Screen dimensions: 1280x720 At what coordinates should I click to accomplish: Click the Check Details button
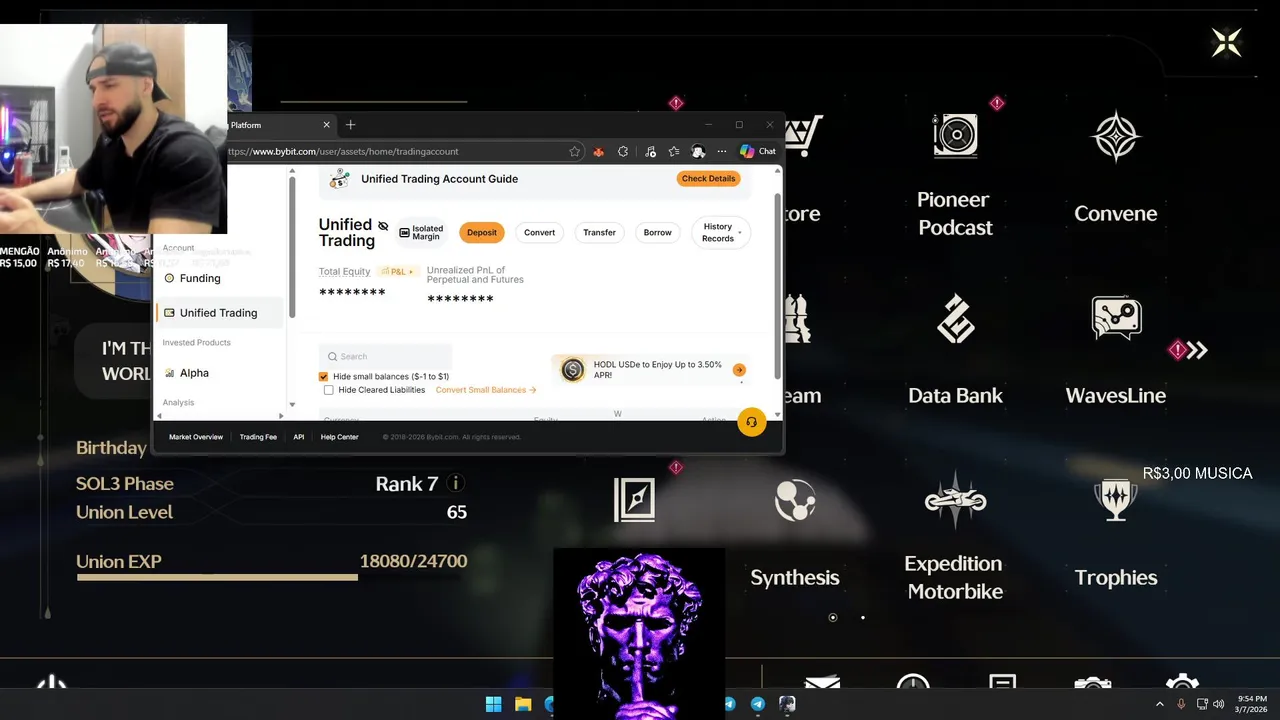pyautogui.click(x=708, y=178)
